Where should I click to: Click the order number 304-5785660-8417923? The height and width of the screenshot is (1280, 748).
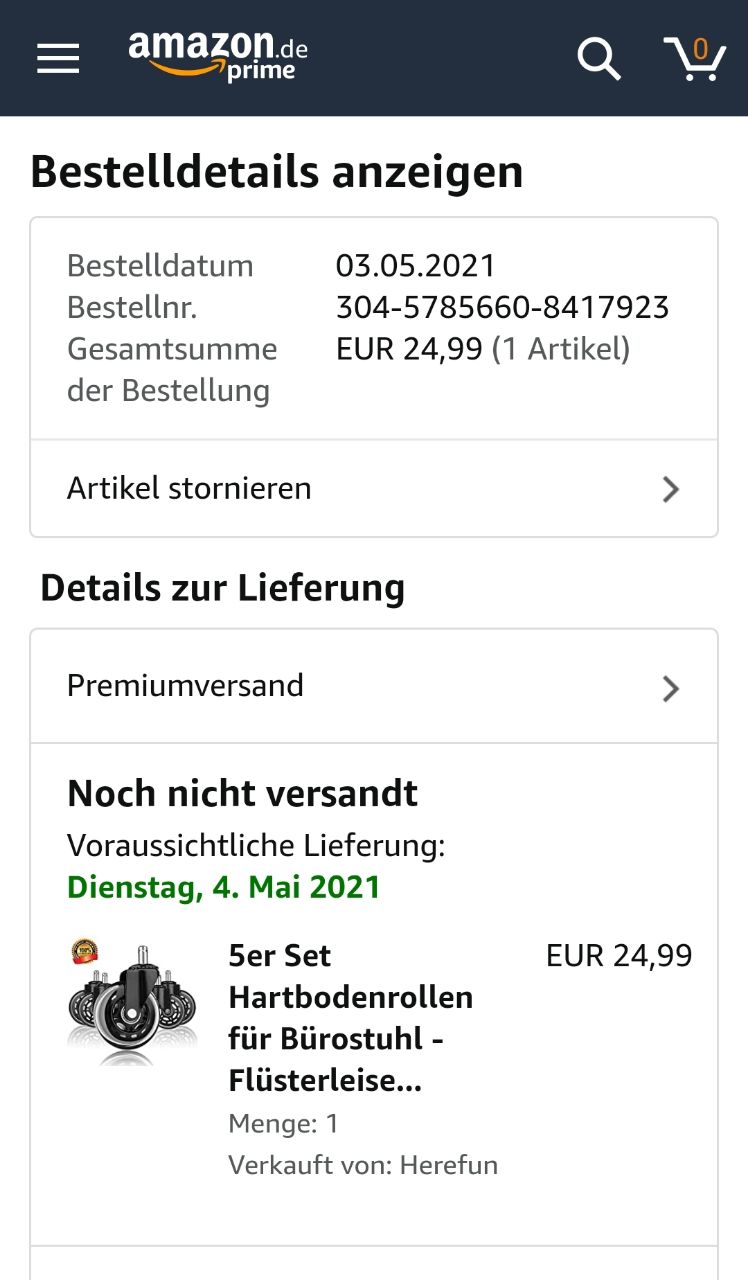coord(502,307)
